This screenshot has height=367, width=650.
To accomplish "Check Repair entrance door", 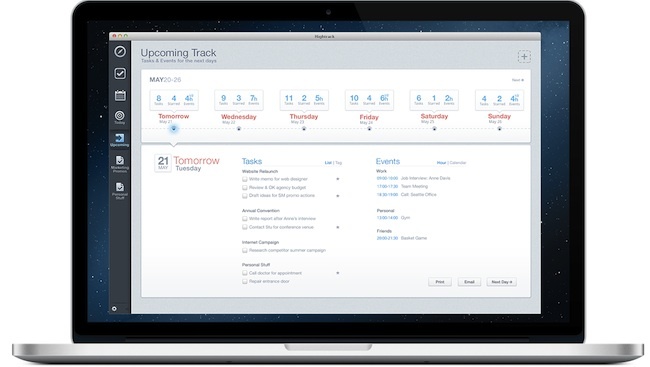I will [245, 281].
